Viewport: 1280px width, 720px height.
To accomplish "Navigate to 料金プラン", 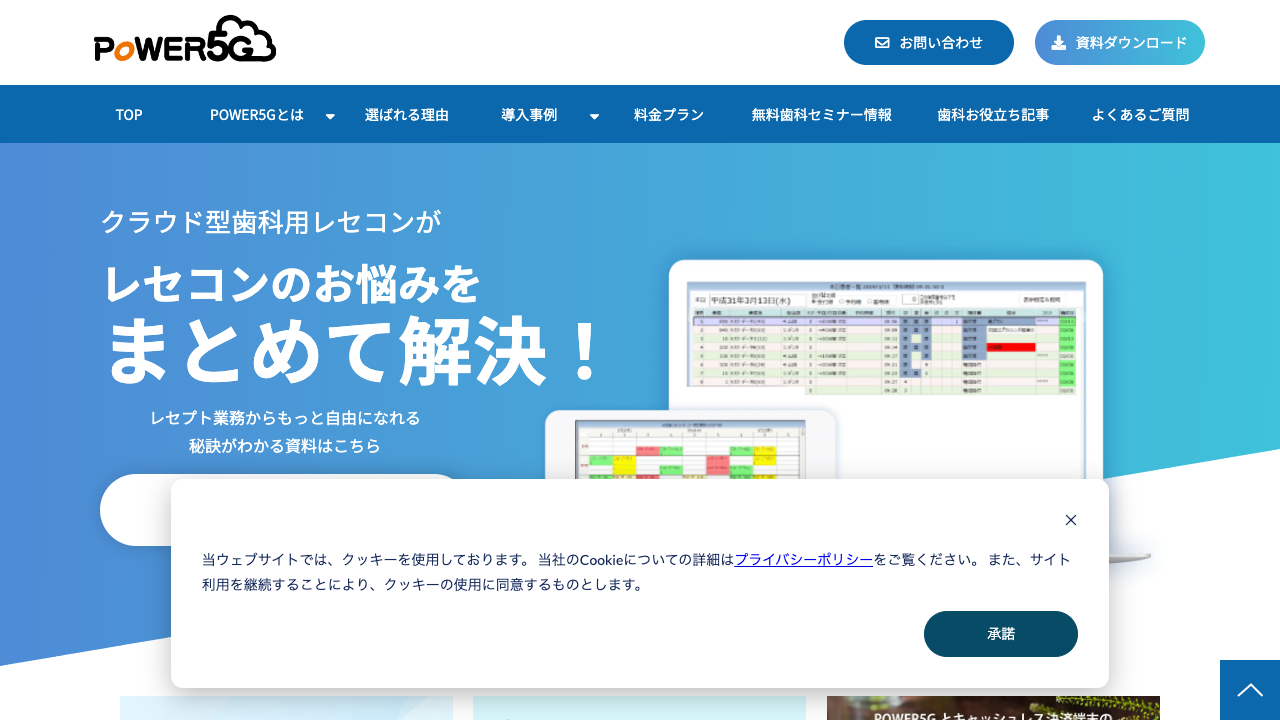I will (x=667, y=114).
